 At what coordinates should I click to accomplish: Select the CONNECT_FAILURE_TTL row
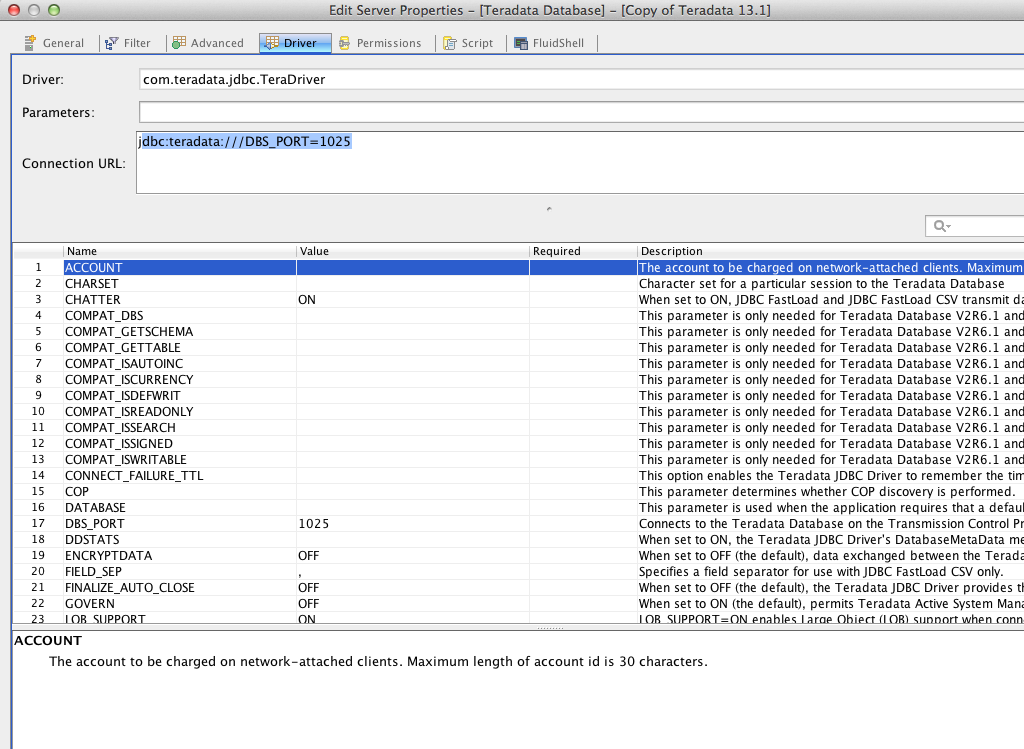(x=519, y=475)
